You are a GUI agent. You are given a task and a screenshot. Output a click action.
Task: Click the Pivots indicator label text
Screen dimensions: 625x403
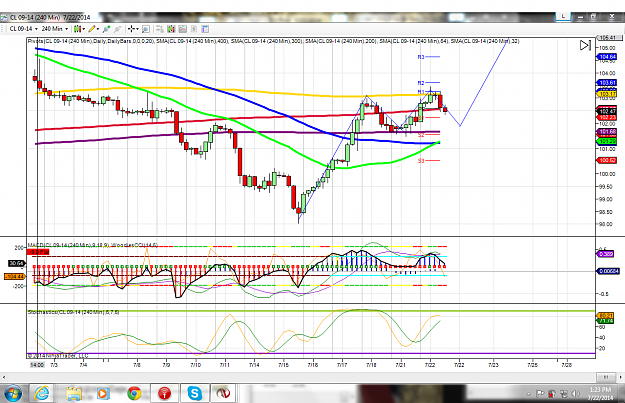(92, 41)
